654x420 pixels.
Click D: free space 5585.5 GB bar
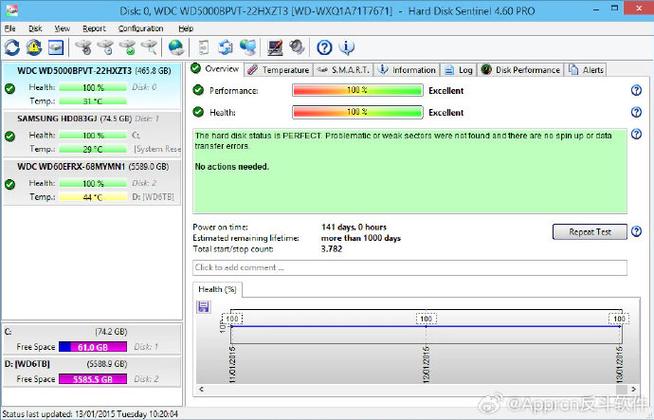93,379
